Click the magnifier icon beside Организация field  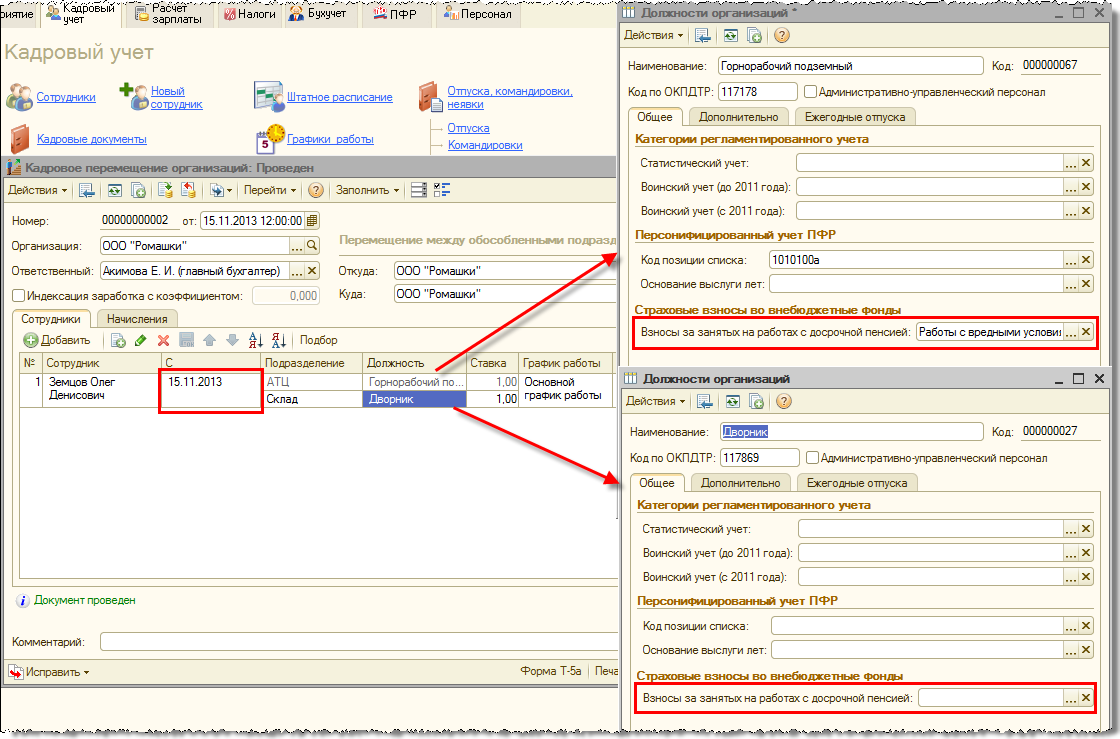point(312,246)
